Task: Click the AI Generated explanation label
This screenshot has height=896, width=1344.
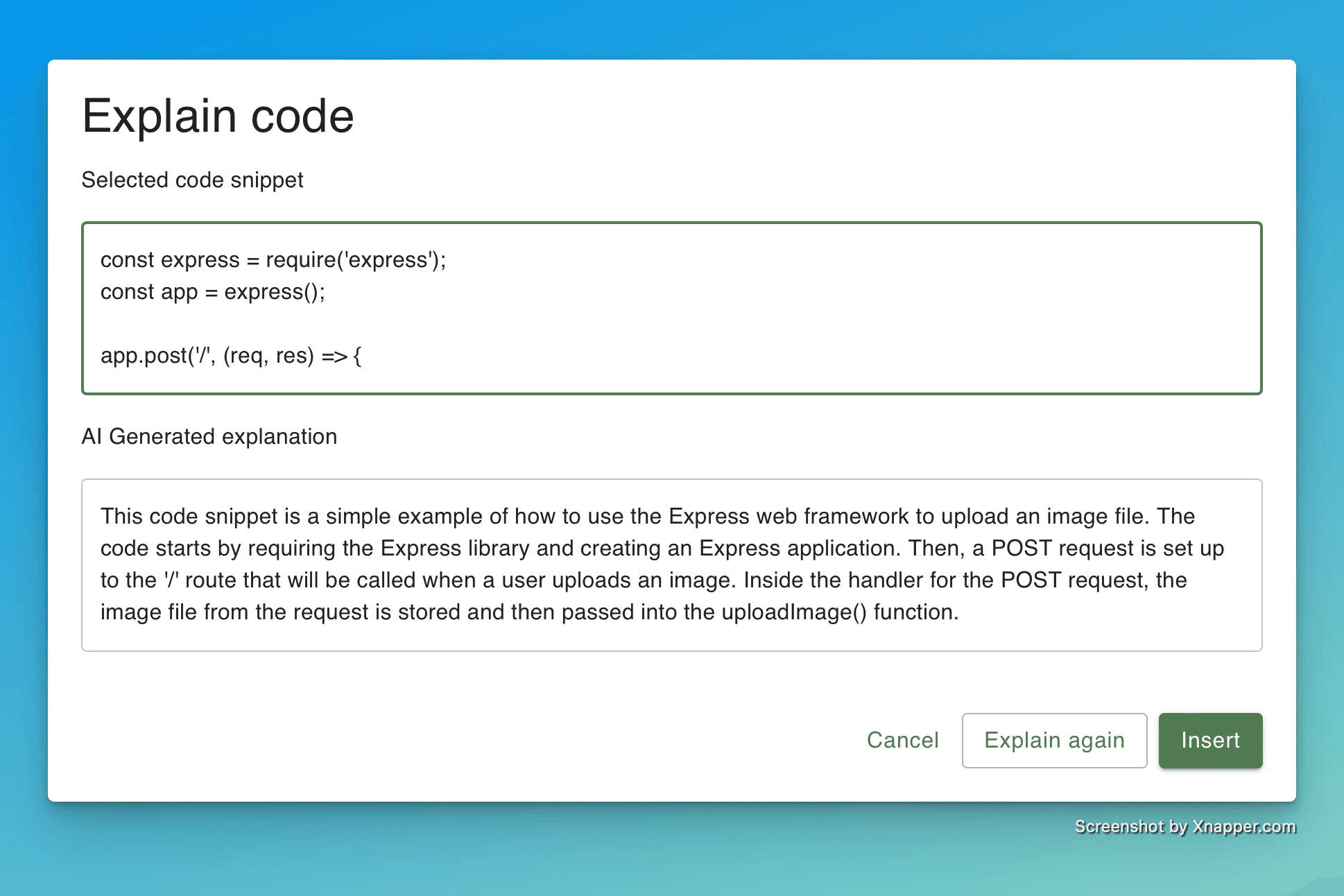Action: tap(209, 436)
